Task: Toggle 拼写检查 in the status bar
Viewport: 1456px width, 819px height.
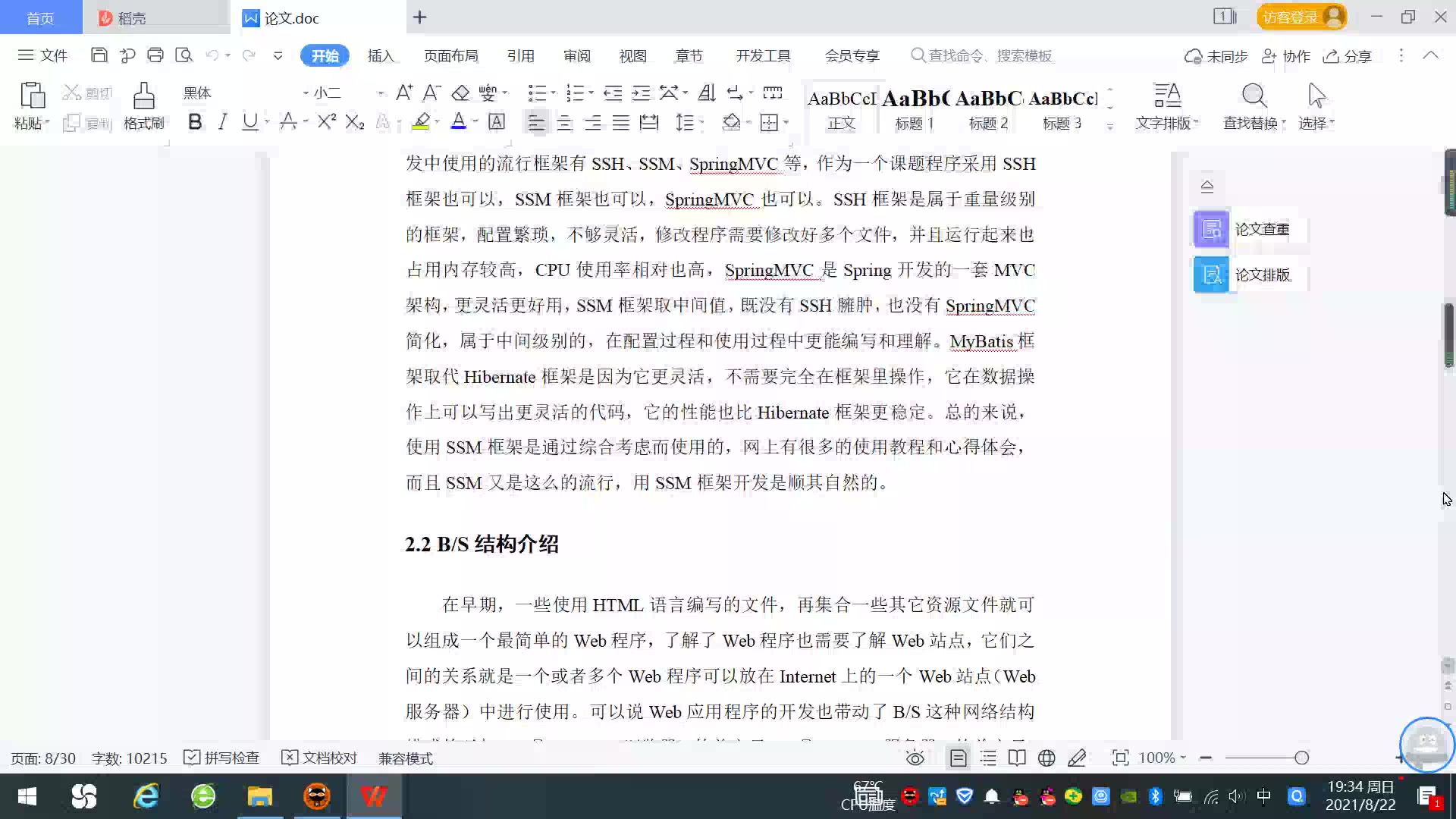Action: [x=222, y=758]
